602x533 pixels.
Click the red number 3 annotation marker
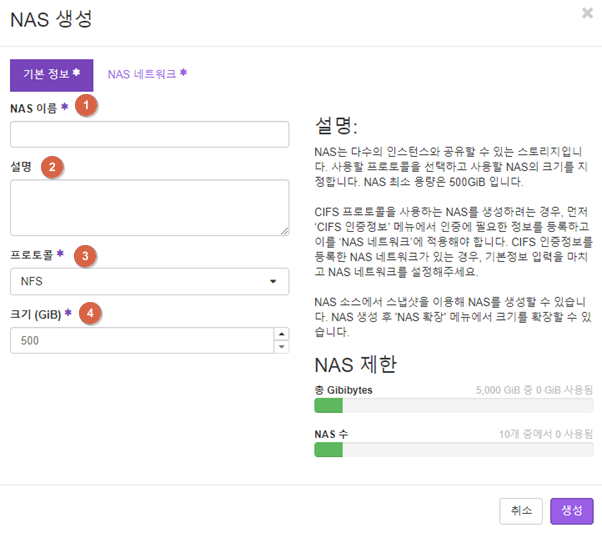point(85,256)
